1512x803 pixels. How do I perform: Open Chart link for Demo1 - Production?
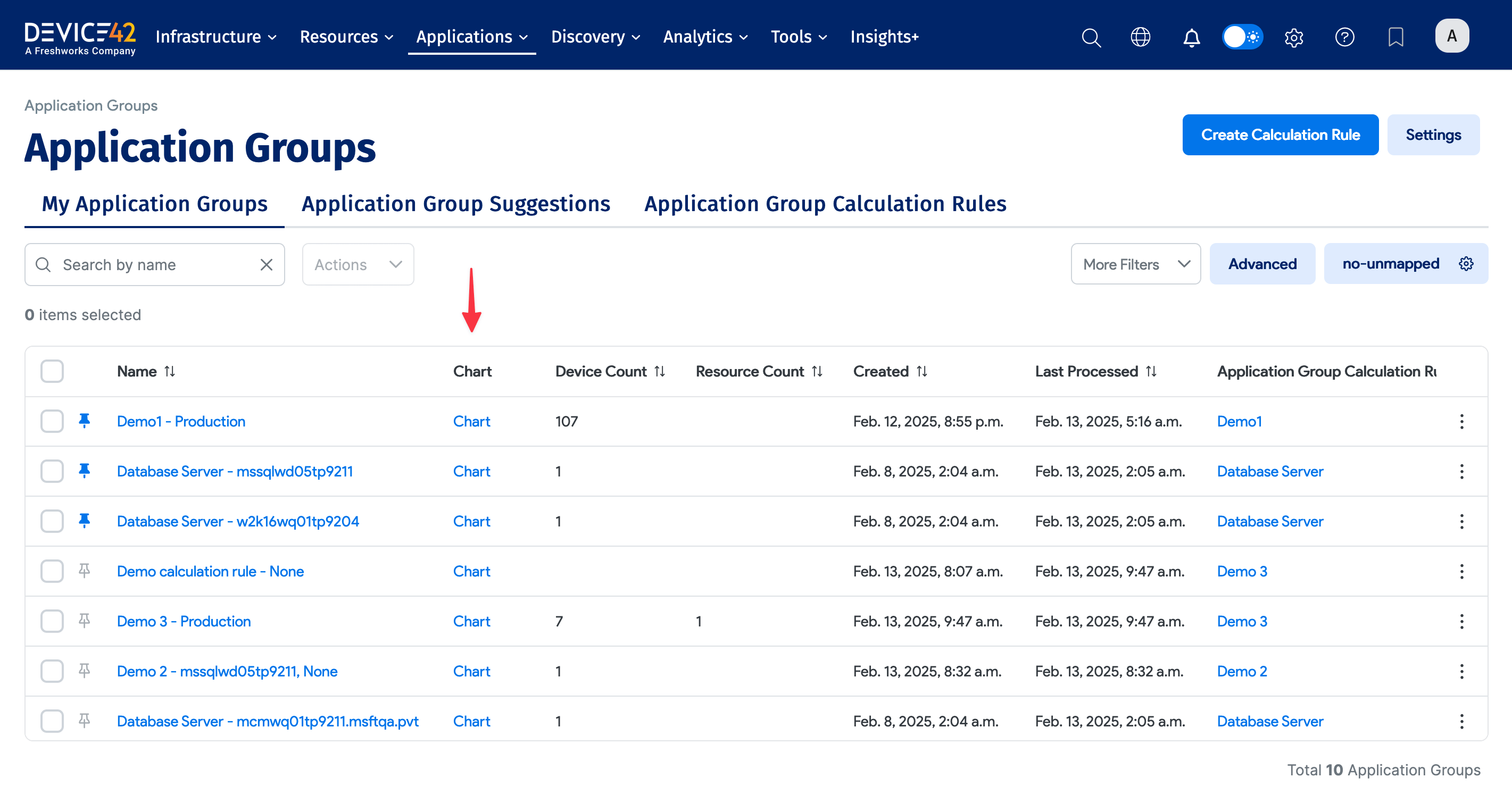tap(471, 421)
